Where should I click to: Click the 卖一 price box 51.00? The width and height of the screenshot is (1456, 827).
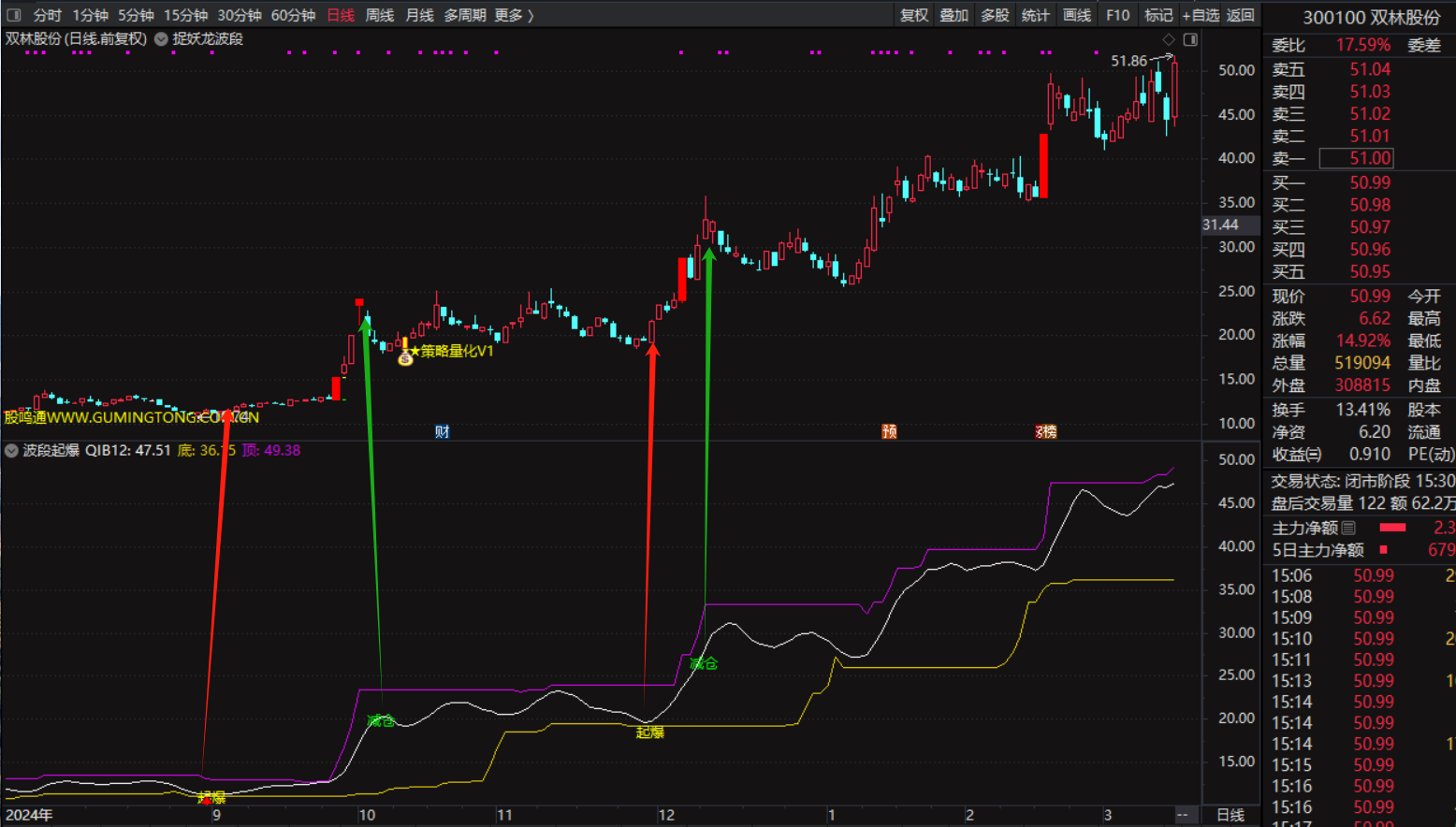[1369, 159]
